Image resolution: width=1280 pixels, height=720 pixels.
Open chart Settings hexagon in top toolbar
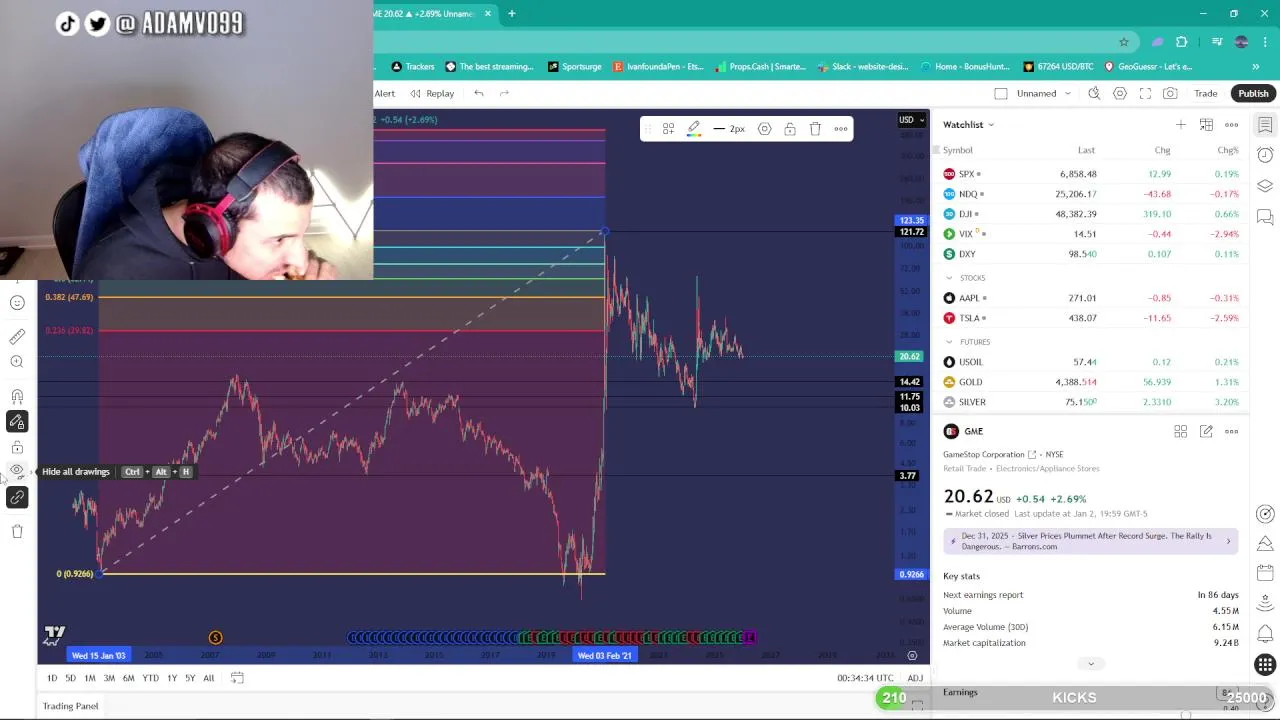(x=1120, y=93)
